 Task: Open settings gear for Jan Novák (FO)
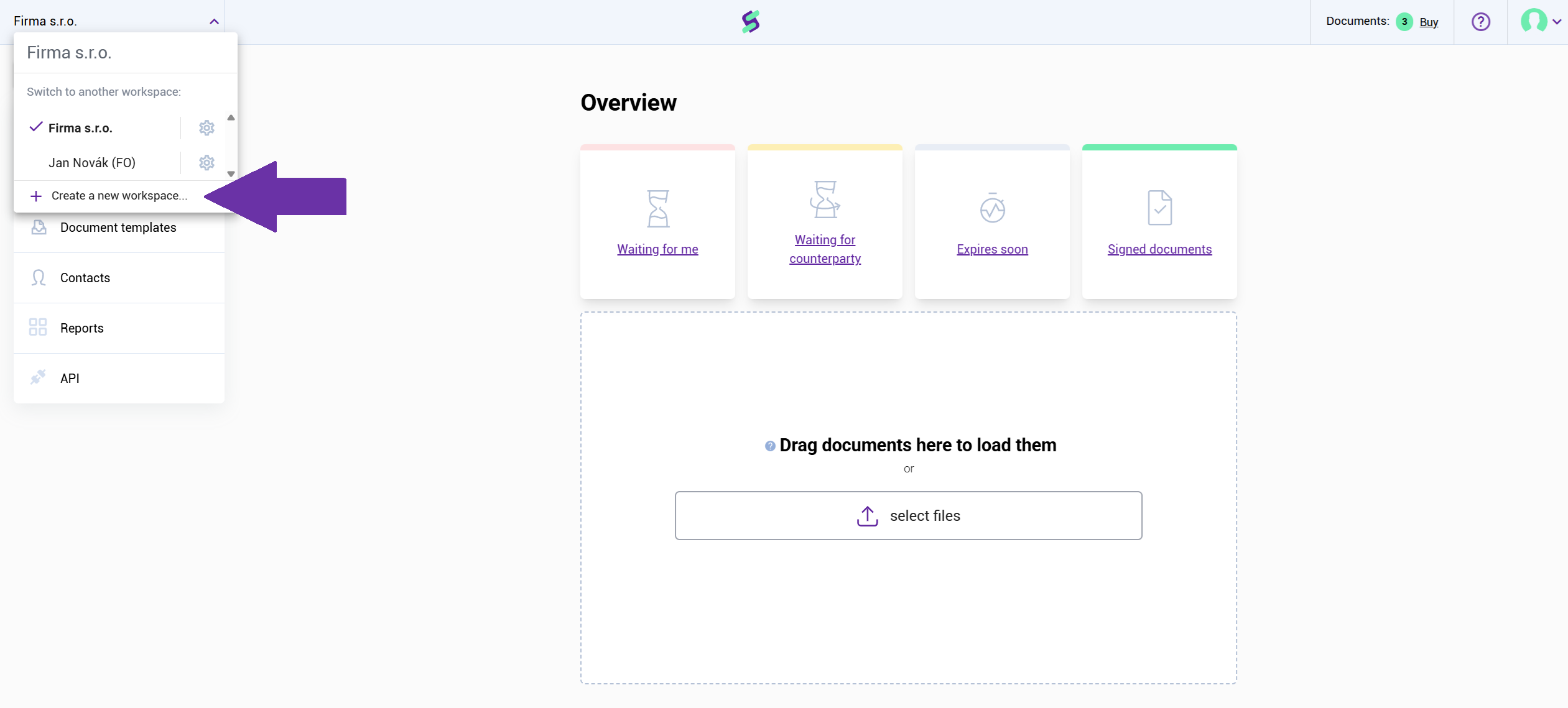[x=206, y=163]
